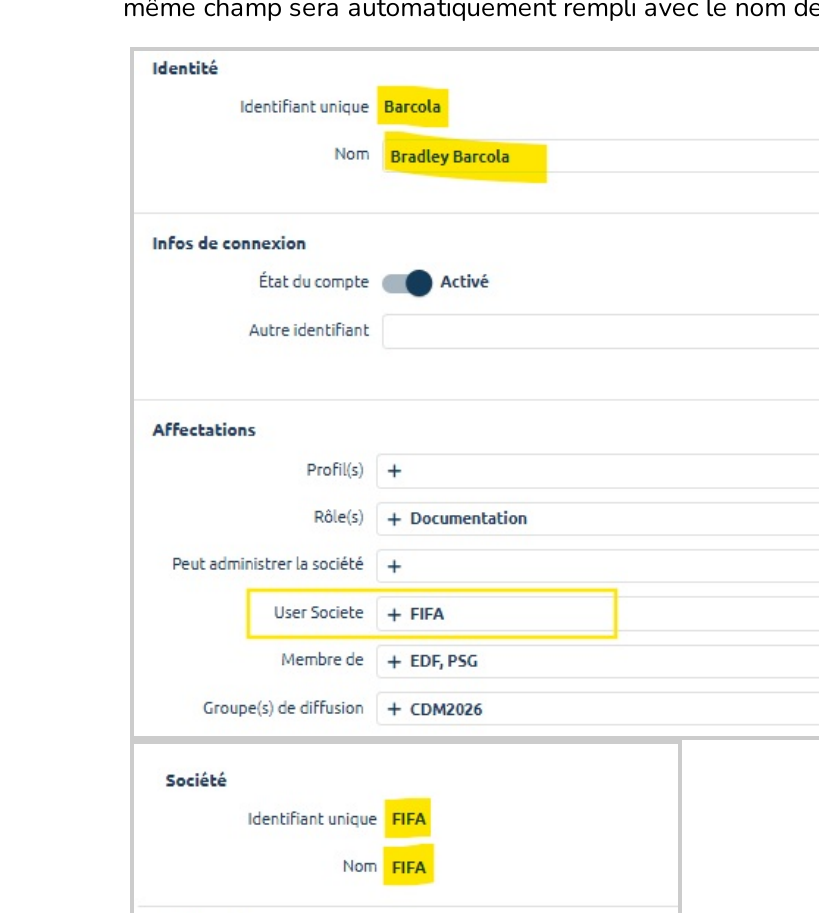Click into the Autre identifiant field

[600, 331]
